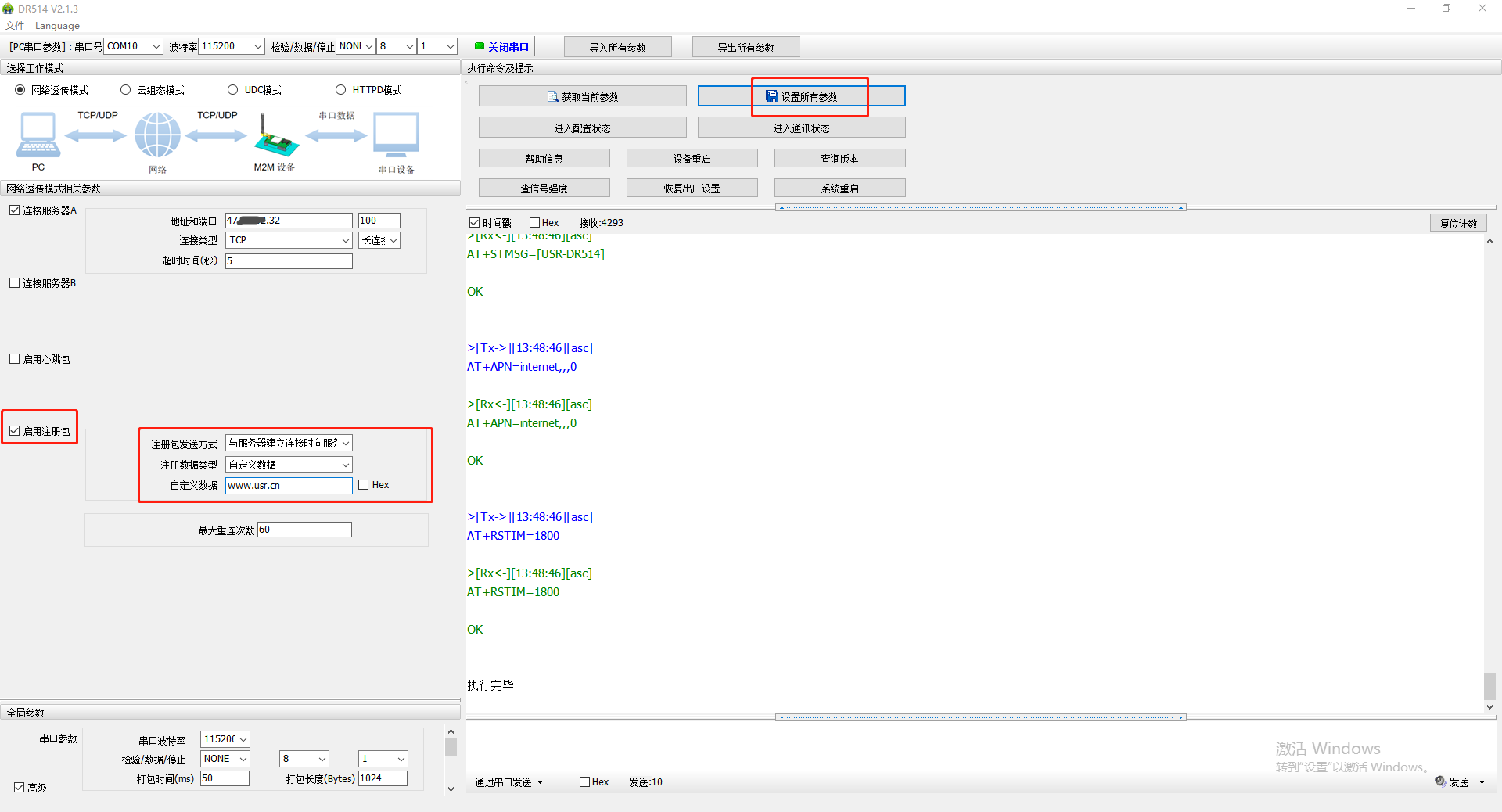Click the 设备重启 button
This screenshot has height=812, width=1502.
(x=692, y=159)
